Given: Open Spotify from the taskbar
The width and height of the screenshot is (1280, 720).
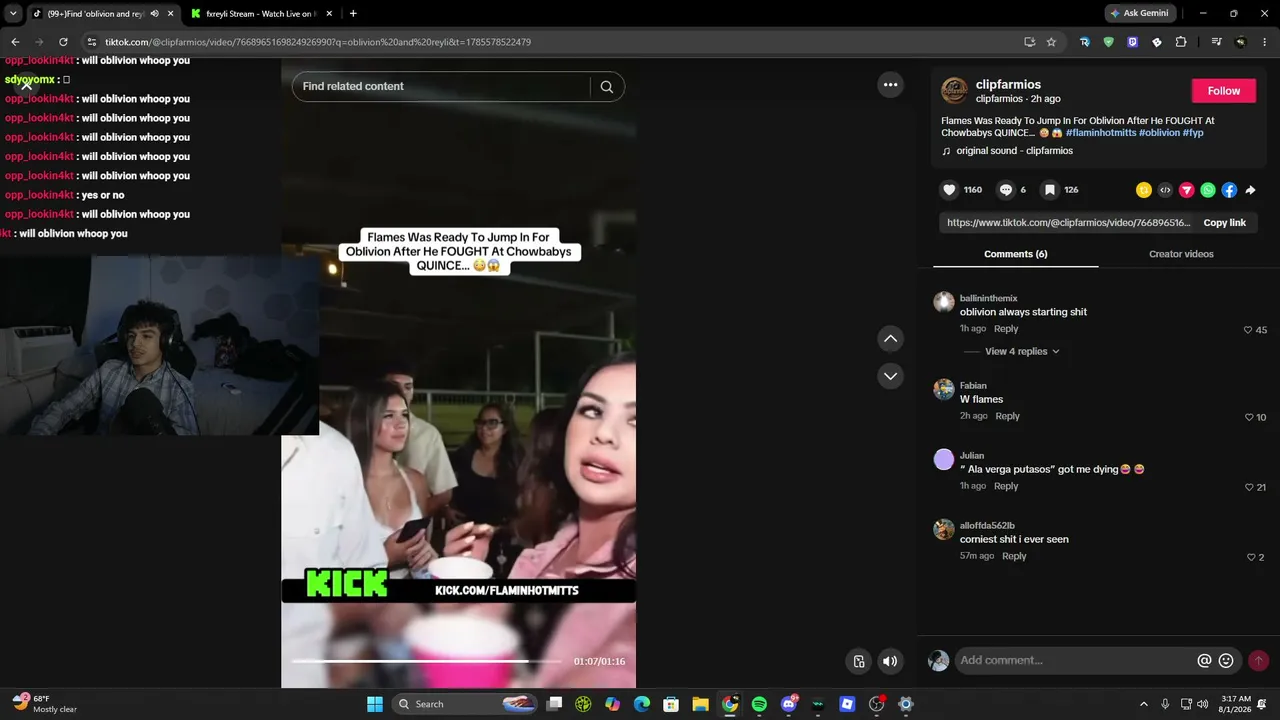Looking at the screenshot, I should point(759,704).
